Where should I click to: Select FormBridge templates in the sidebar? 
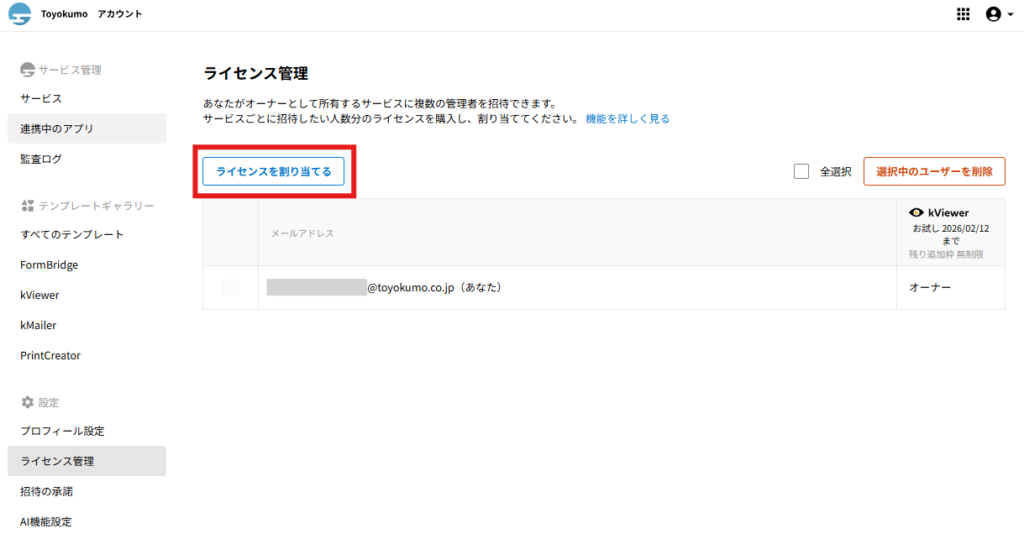click(x=49, y=265)
